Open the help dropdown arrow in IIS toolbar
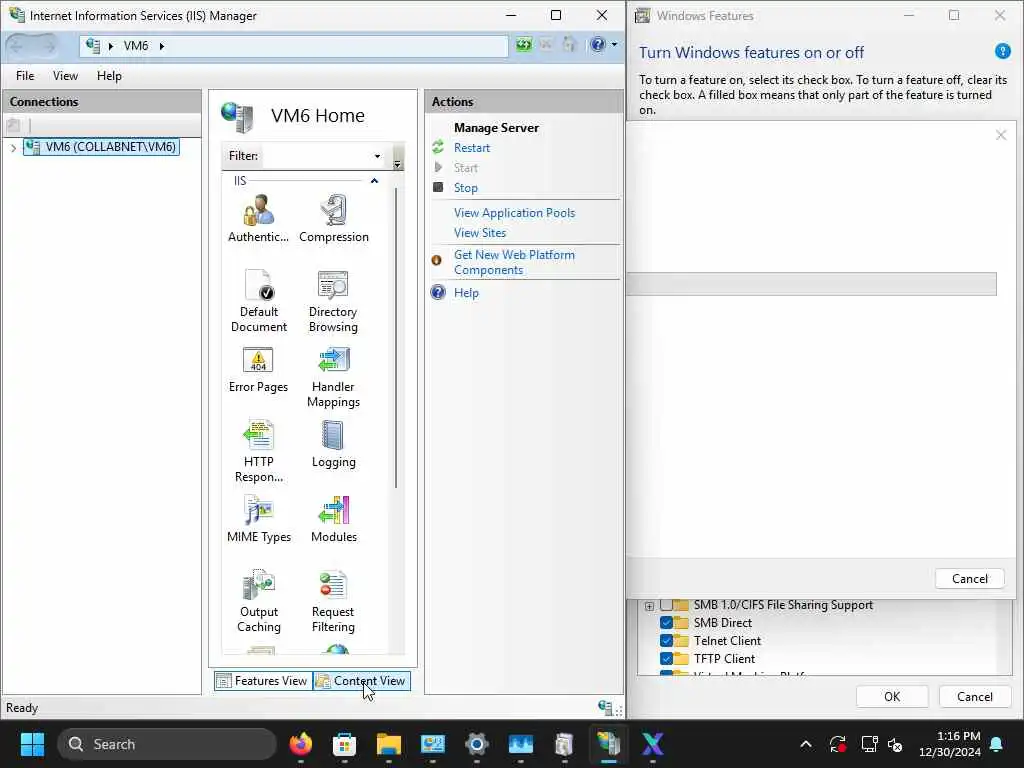 point(614,45)
